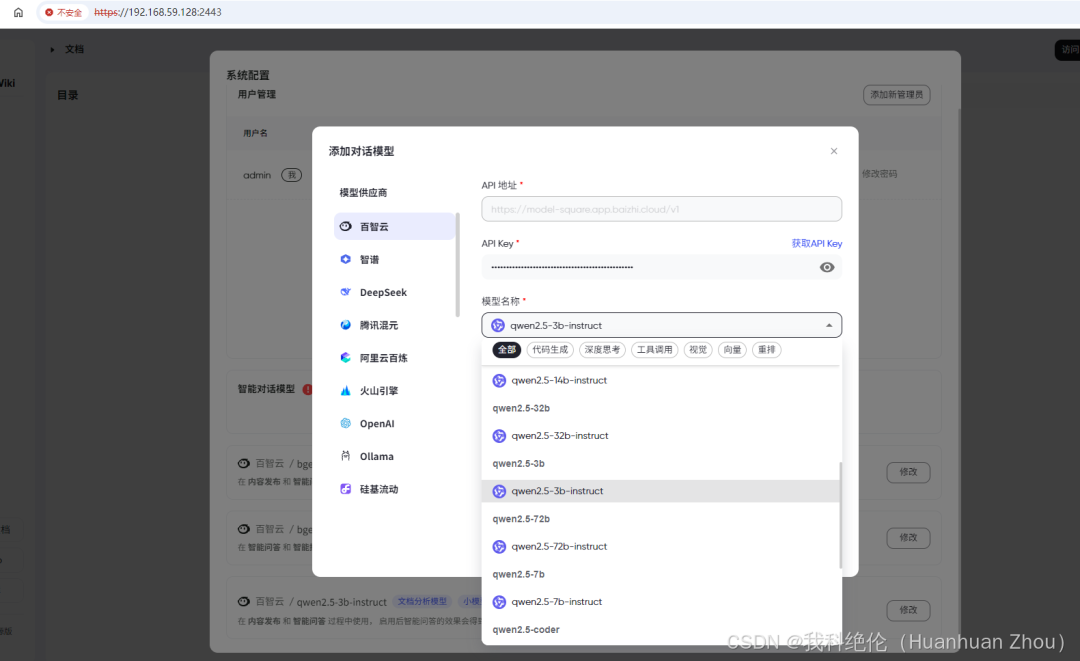Close the 添加对话模型 dialog
1080x661 pixels.
[834, 151]
